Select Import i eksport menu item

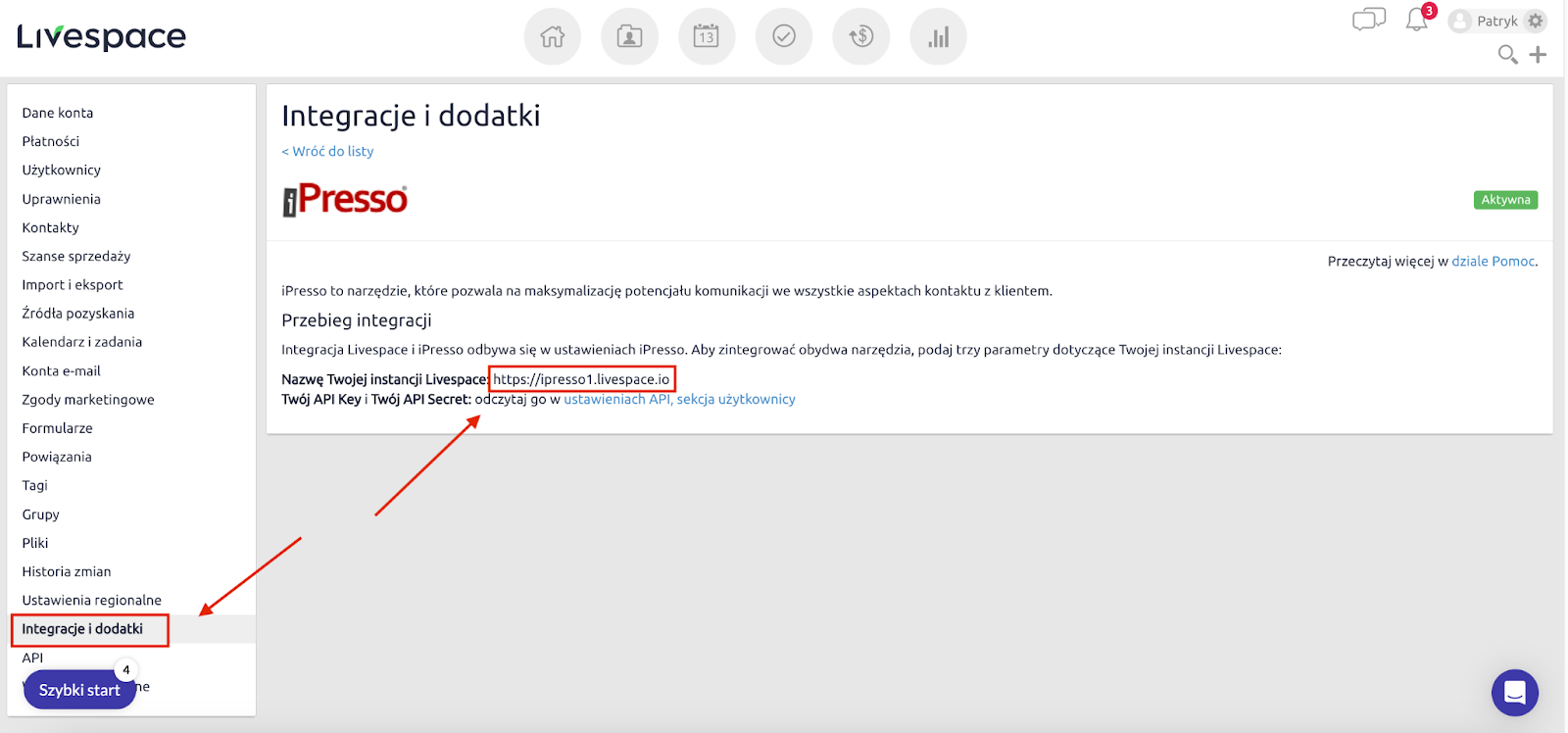point(73,284)
